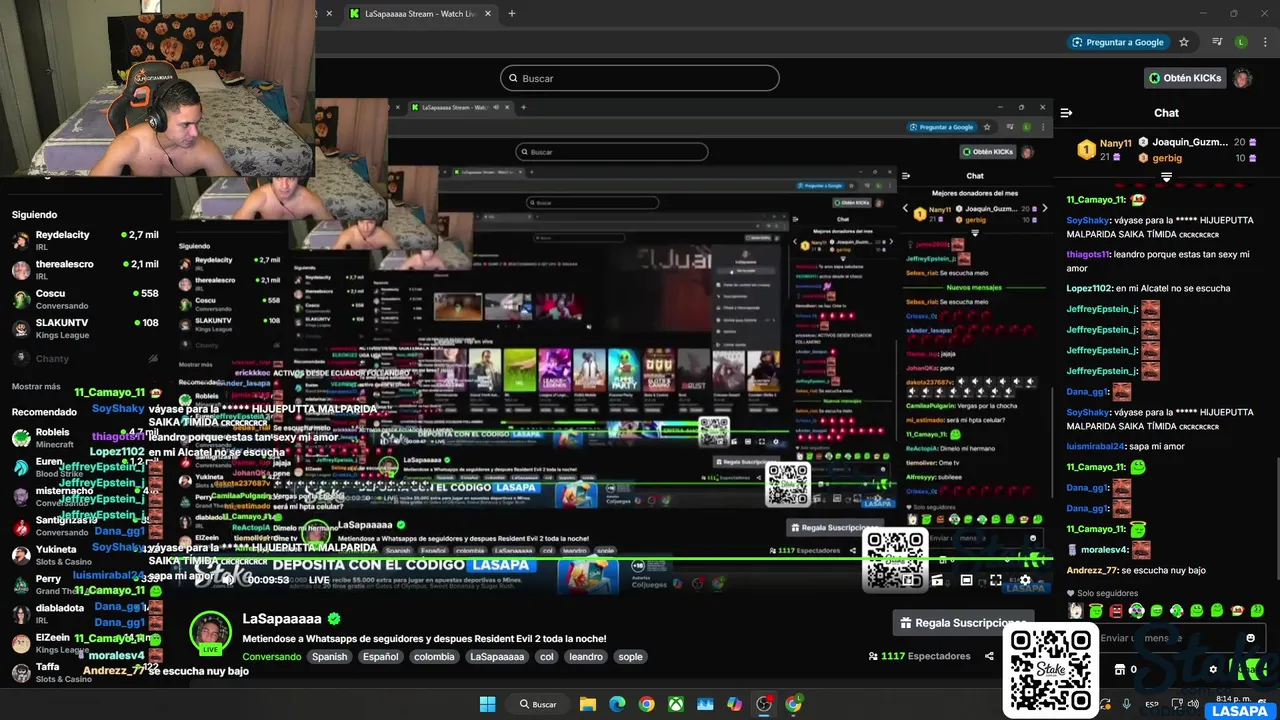Open the emoji picker in chat input
The width and height of the screenshot is (1280, 720).
tap(1250, 638)
